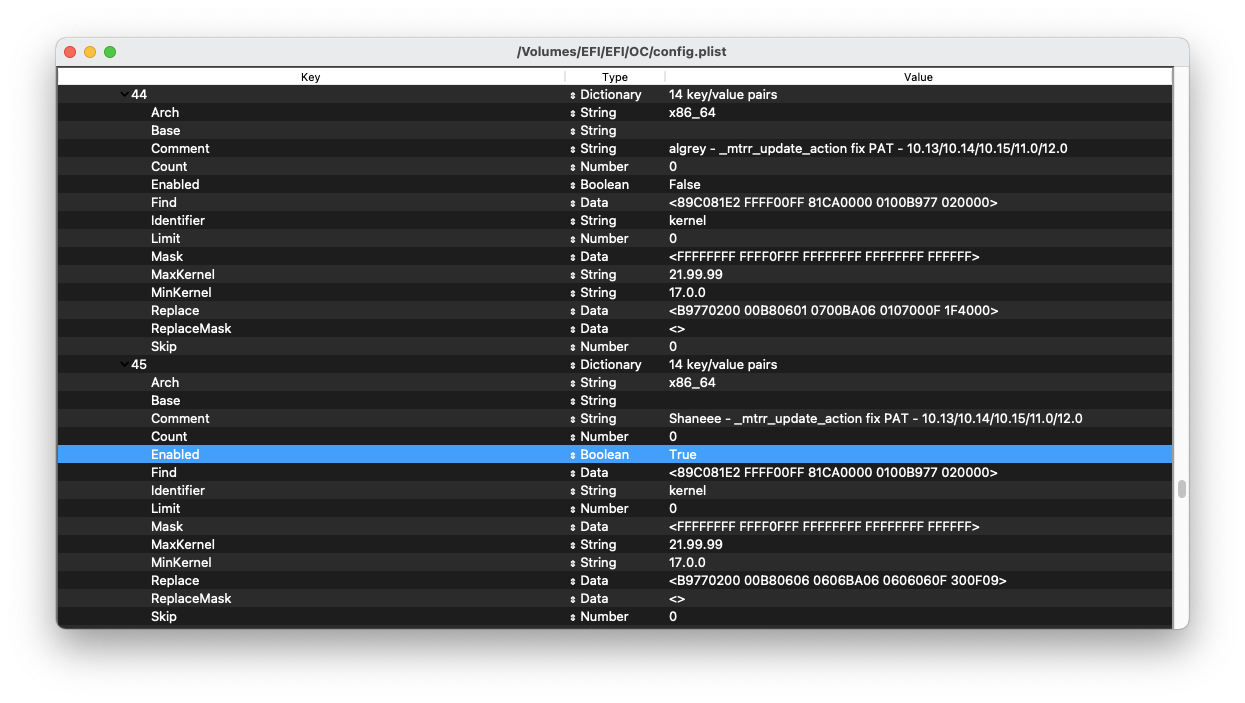Viewport: 1245px width, 703px height.
Task: Click the Value column header
Action: pyautogui.click(x=917, y=77)
